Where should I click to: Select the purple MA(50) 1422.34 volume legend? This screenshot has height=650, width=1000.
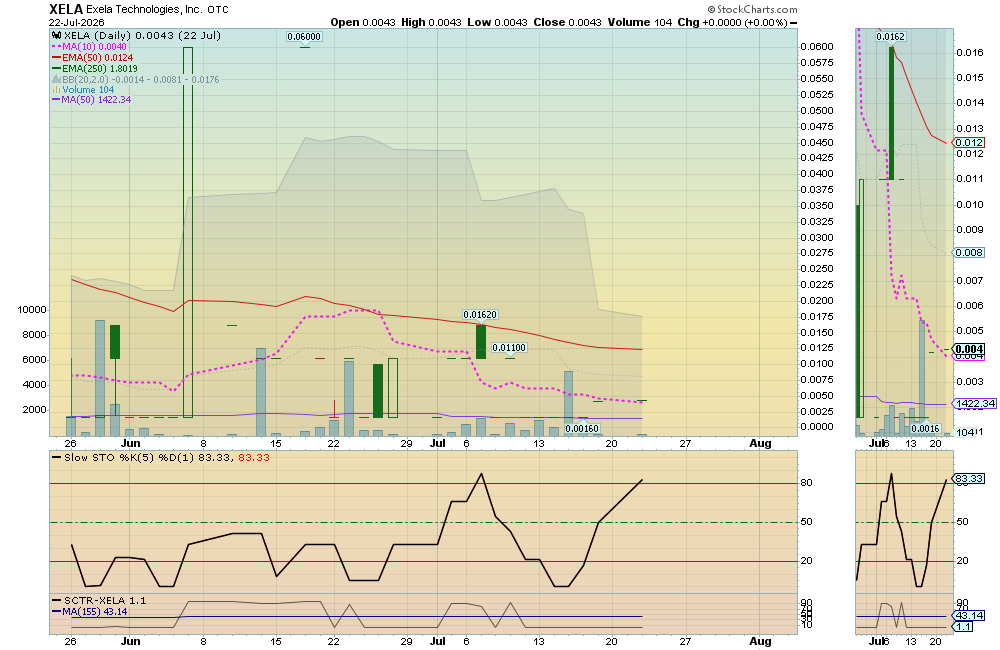[x=92, y=100]
